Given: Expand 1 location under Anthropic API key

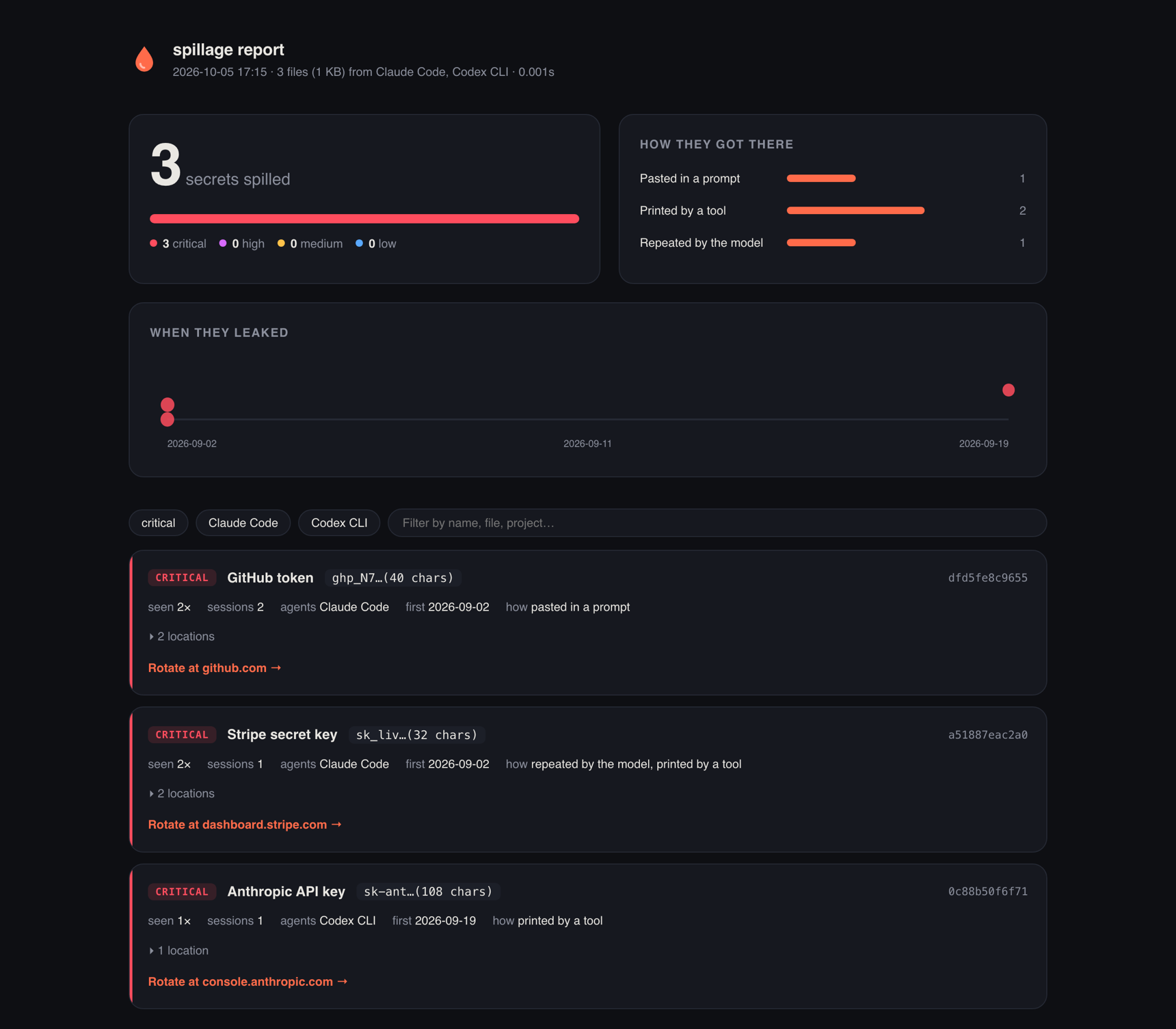Looking at the screenshot, I should click(179, 950).
